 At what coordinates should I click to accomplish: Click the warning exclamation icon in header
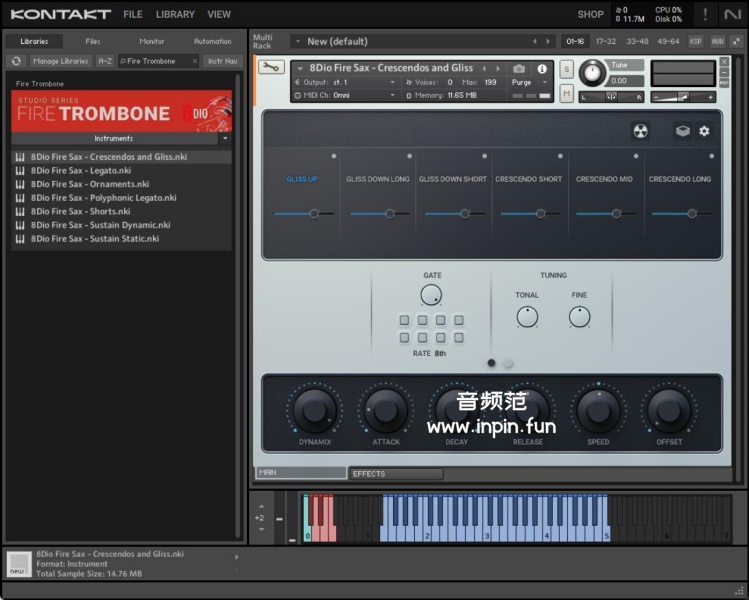705,15
